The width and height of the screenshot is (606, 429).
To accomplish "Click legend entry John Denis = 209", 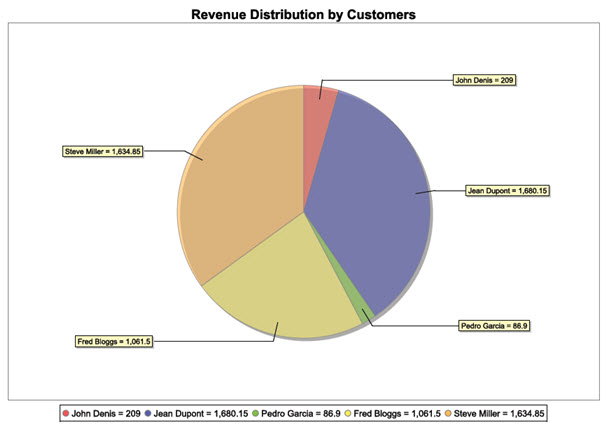I will pos(101,414).
